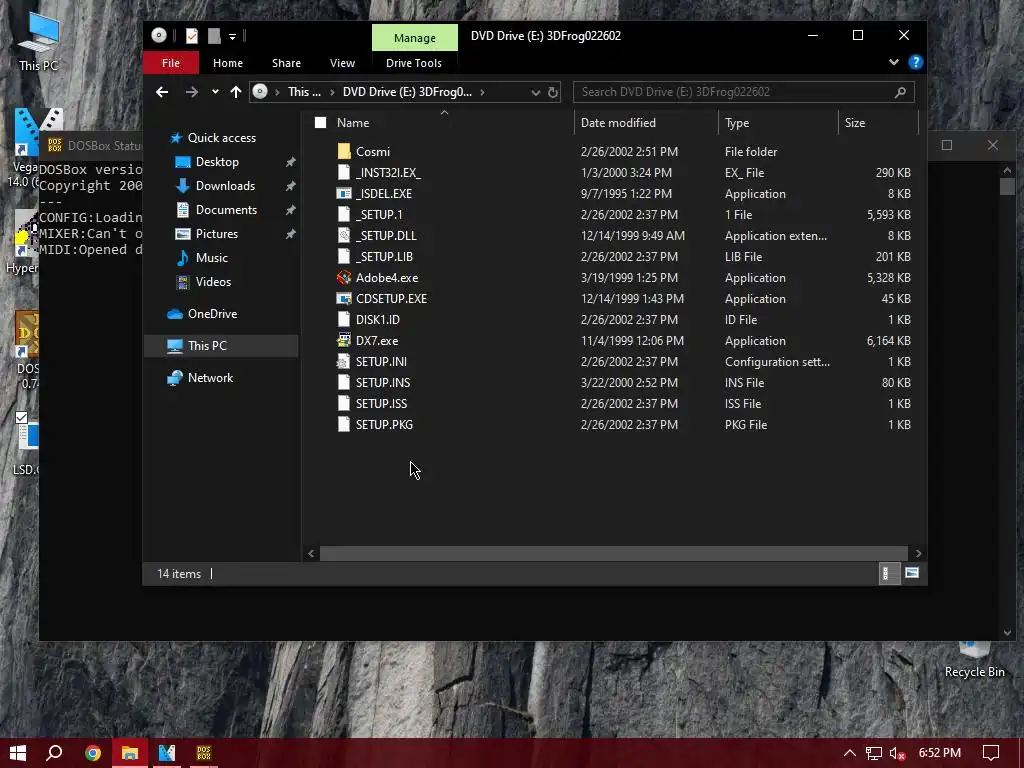1024x768 pixels.
Task: Switch to the Share ribbon tab
Action: [x=286, y=63]
